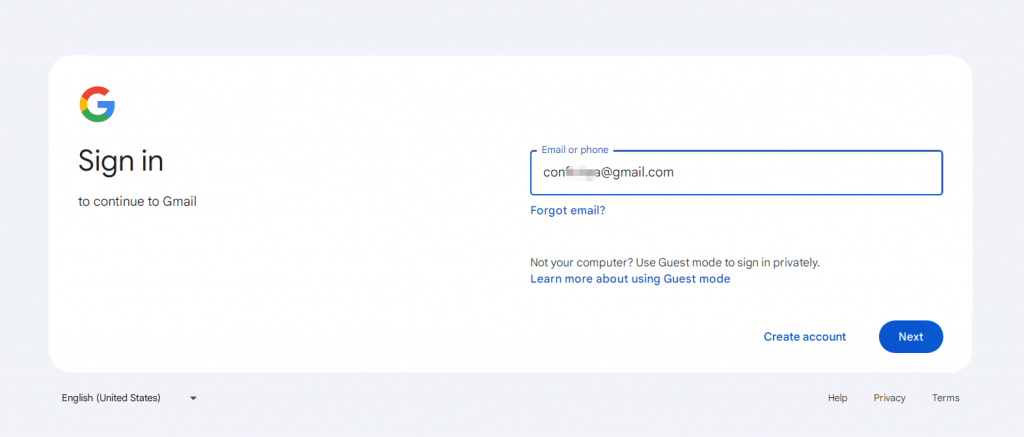1024x437 pixels.
Task: Click the Sign in heading
Action: (121, 161)
